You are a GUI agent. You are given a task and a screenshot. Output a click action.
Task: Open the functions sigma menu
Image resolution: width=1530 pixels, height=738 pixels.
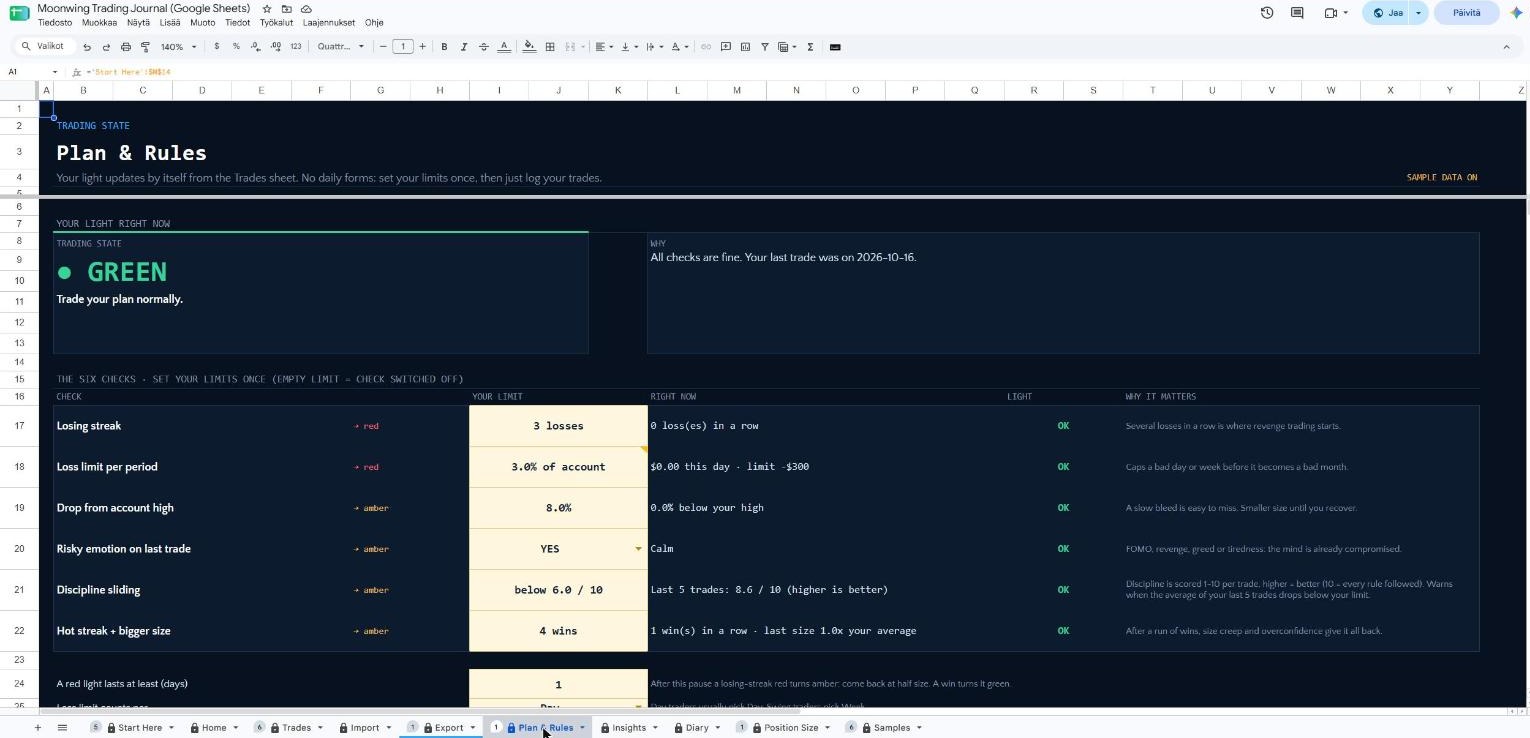click(x=810, y=47)
